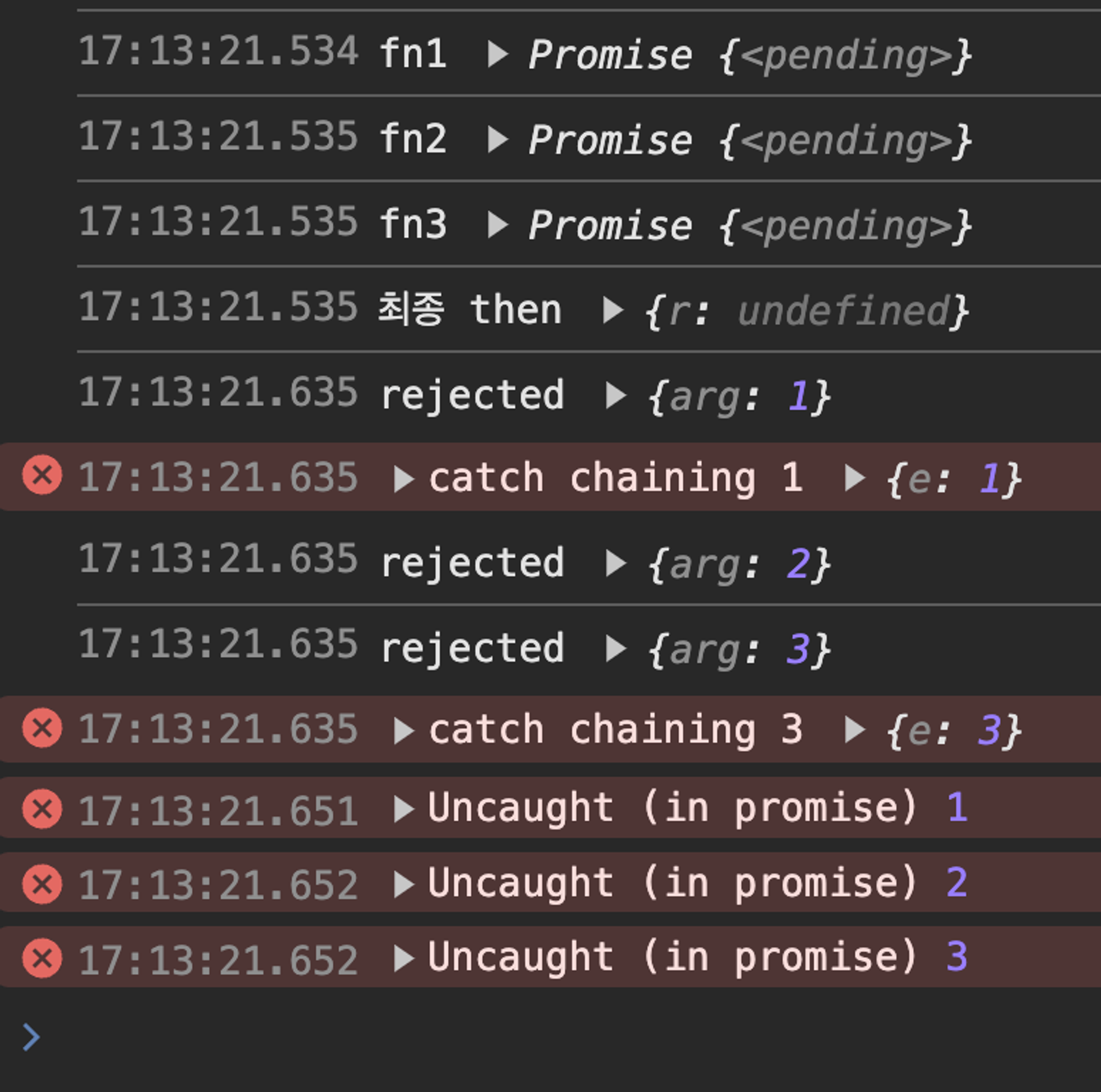Click the blue console prompt chevron

pyautogui.click(x=31, y=1036)
